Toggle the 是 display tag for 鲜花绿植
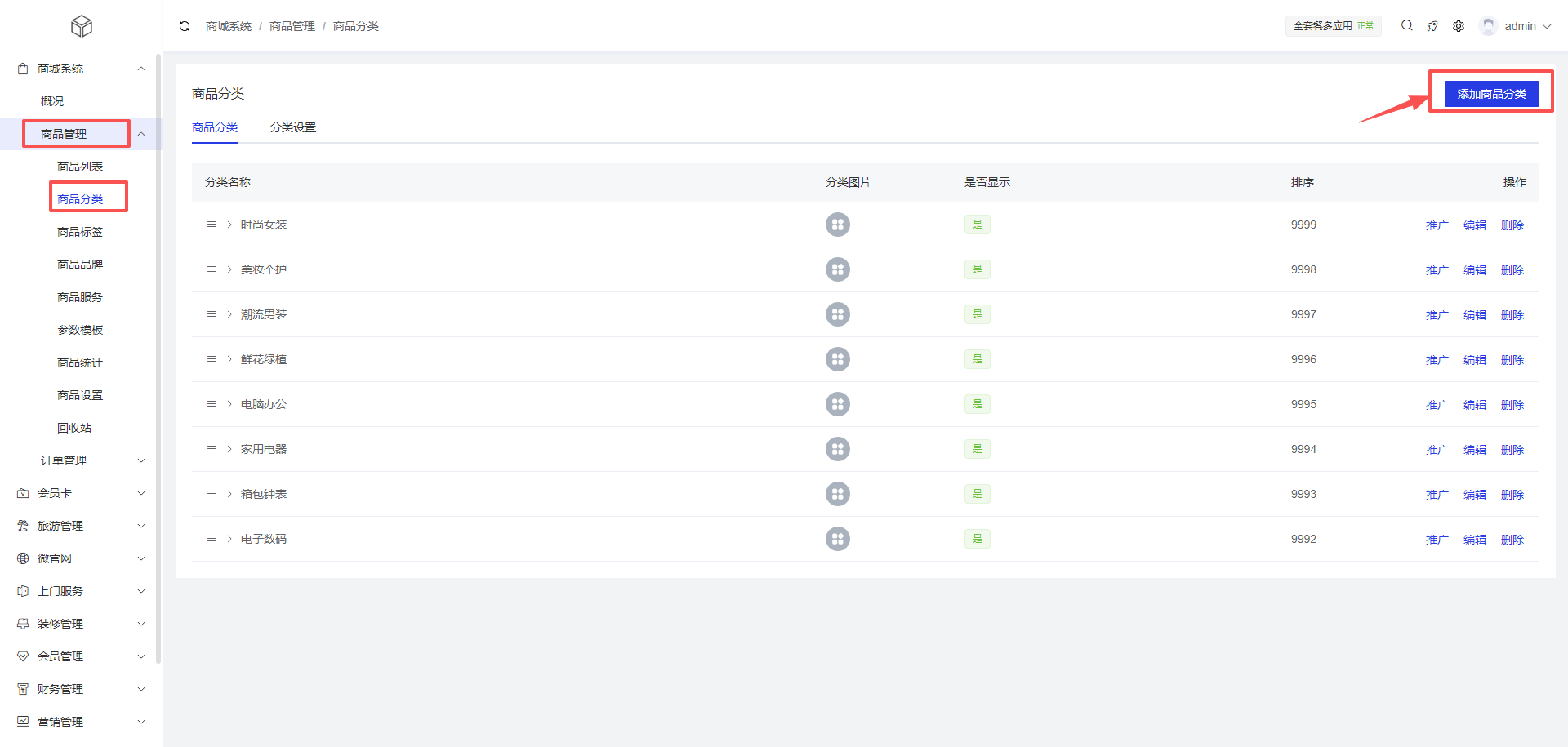The image size is (1568, 747). point(977,359)
